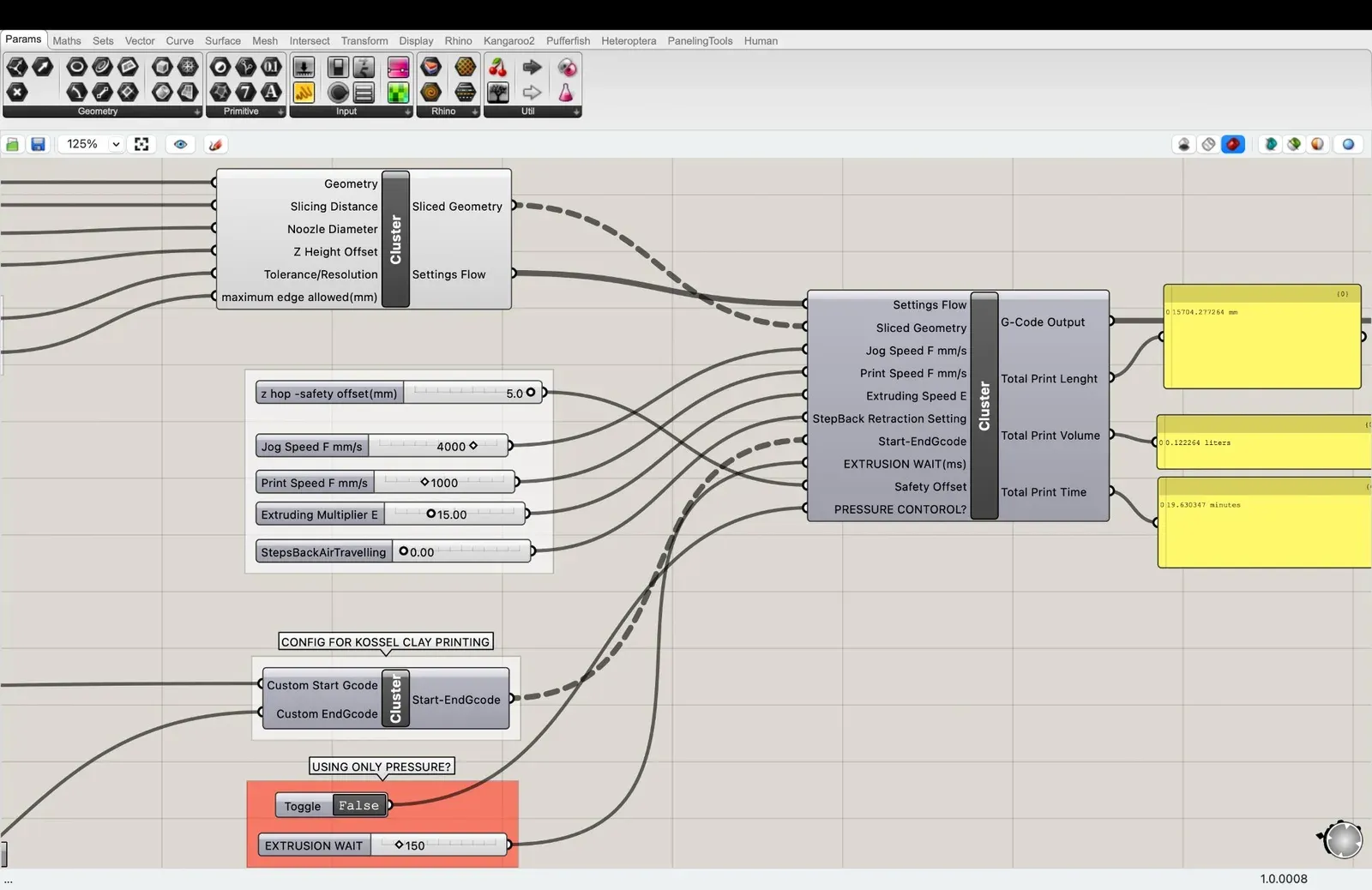Click the Mesh tab
Viewport: 1372px width, 890px height.
(265, 40)
